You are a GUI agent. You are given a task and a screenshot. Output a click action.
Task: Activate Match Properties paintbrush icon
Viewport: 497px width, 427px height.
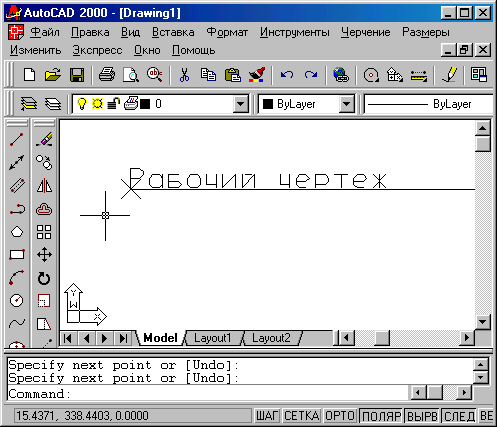pyautogui.click(x=257, y=75)
